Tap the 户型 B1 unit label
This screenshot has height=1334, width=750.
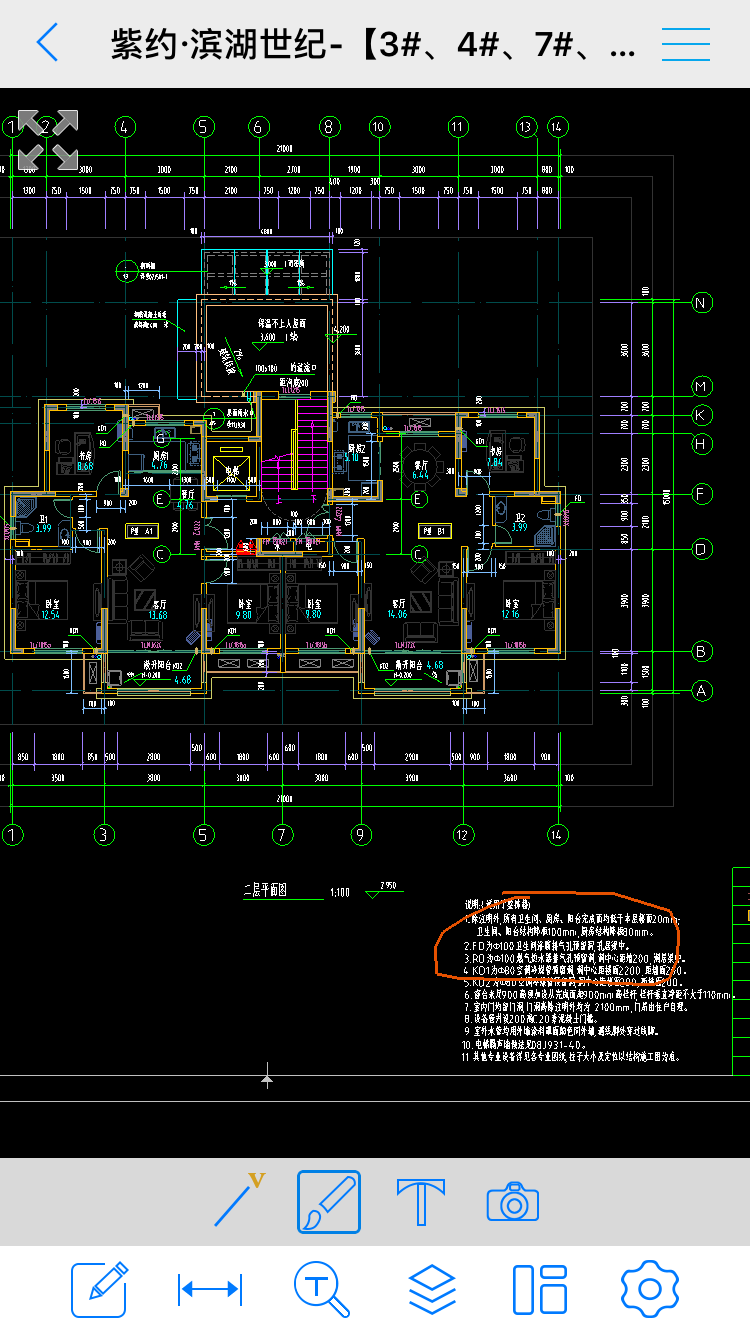(x=435, y=530)
